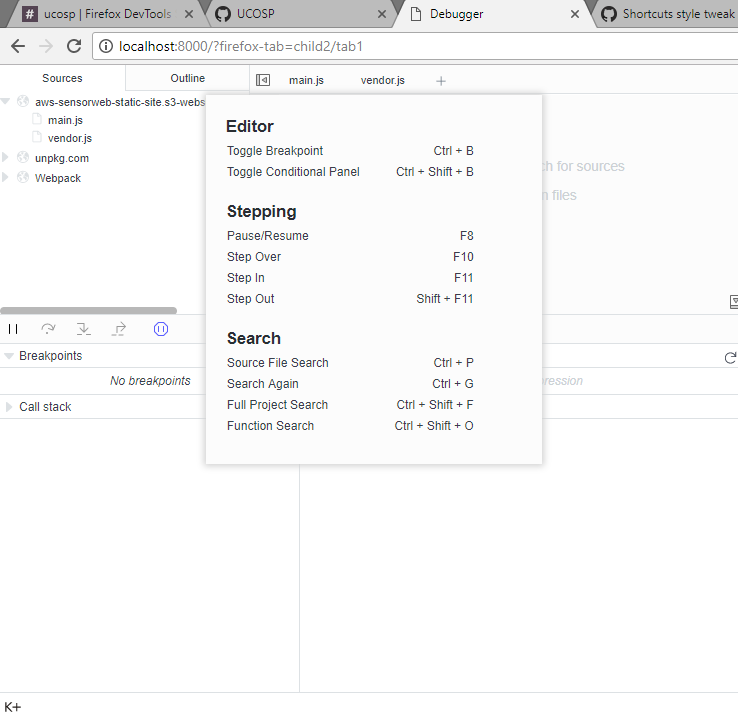The height and width of the screenshot is (712, 738).
Task: Toggle the sources pane collapse icon
Action: [263, 80]
